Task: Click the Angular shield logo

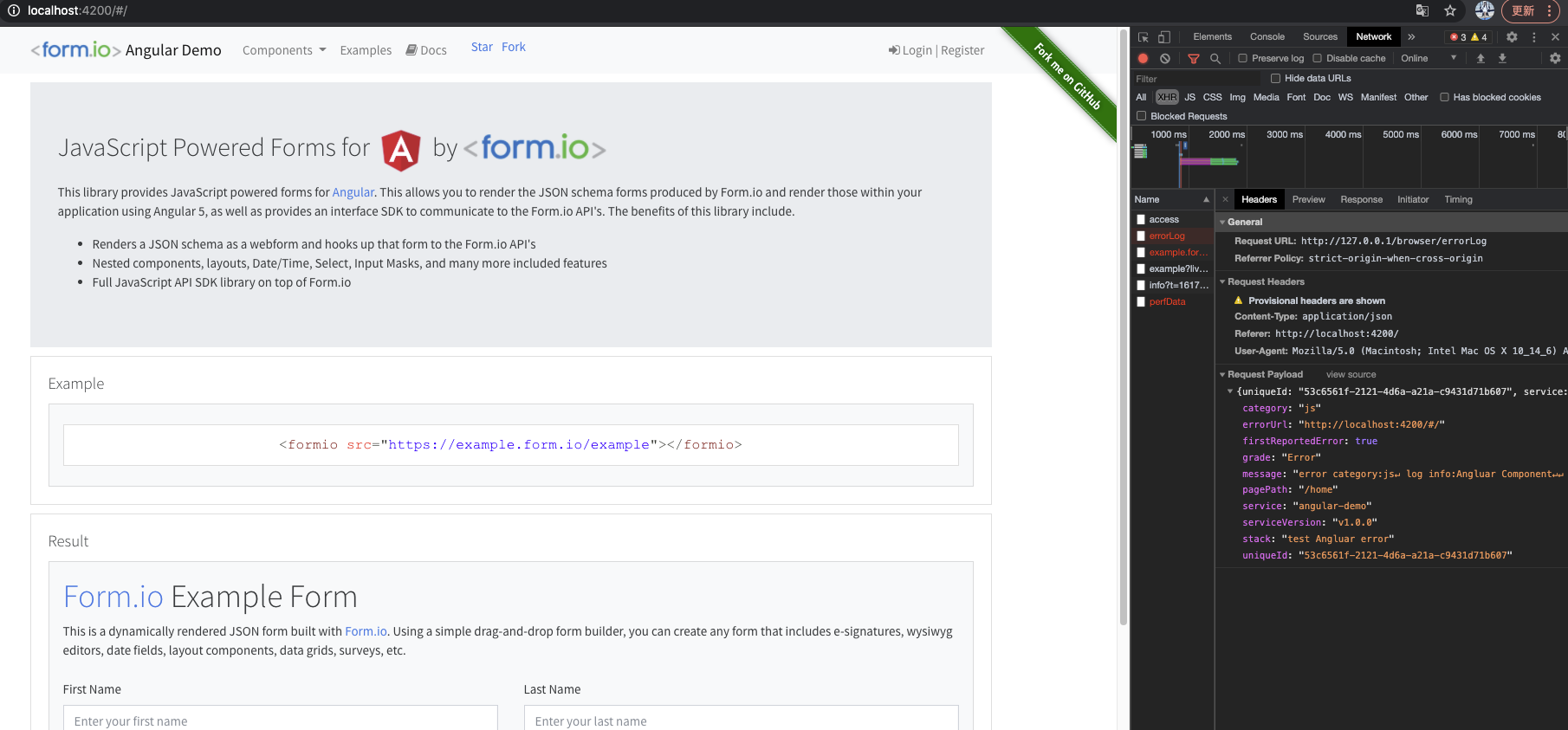Action: click(x=401, y=151)
